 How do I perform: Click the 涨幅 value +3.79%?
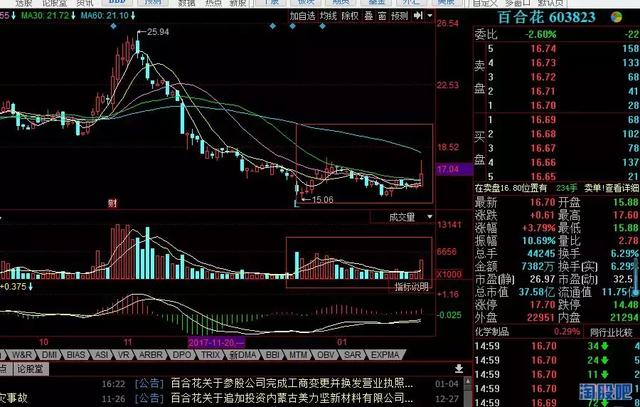[539, 227]
